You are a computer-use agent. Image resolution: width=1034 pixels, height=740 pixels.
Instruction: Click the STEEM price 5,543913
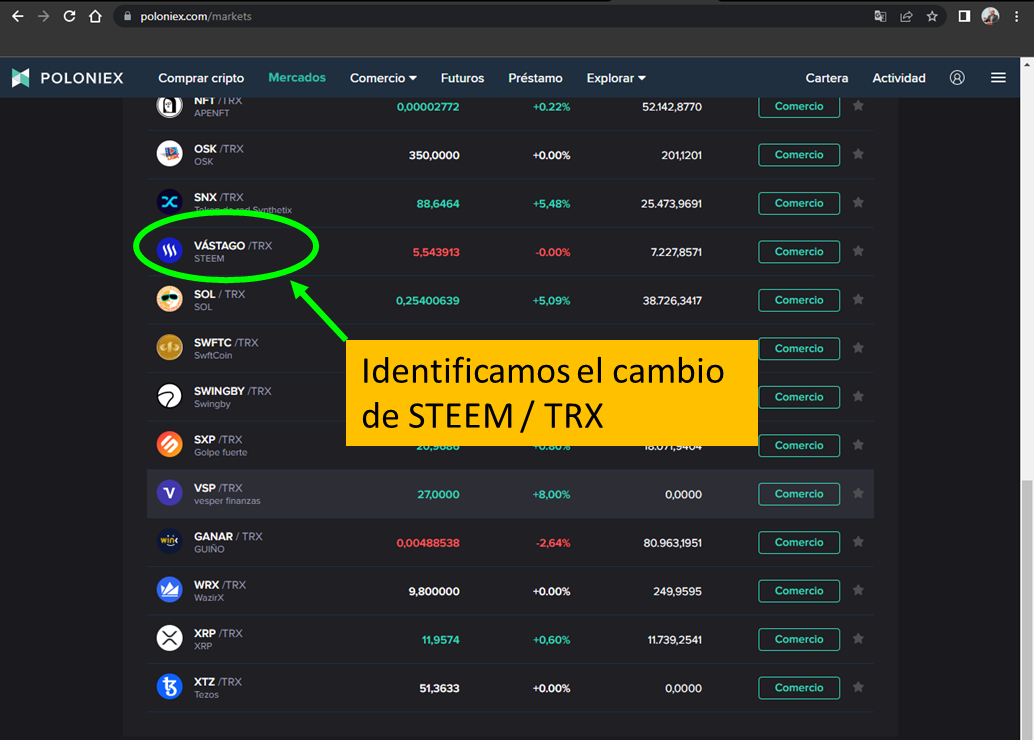[436, 252]
